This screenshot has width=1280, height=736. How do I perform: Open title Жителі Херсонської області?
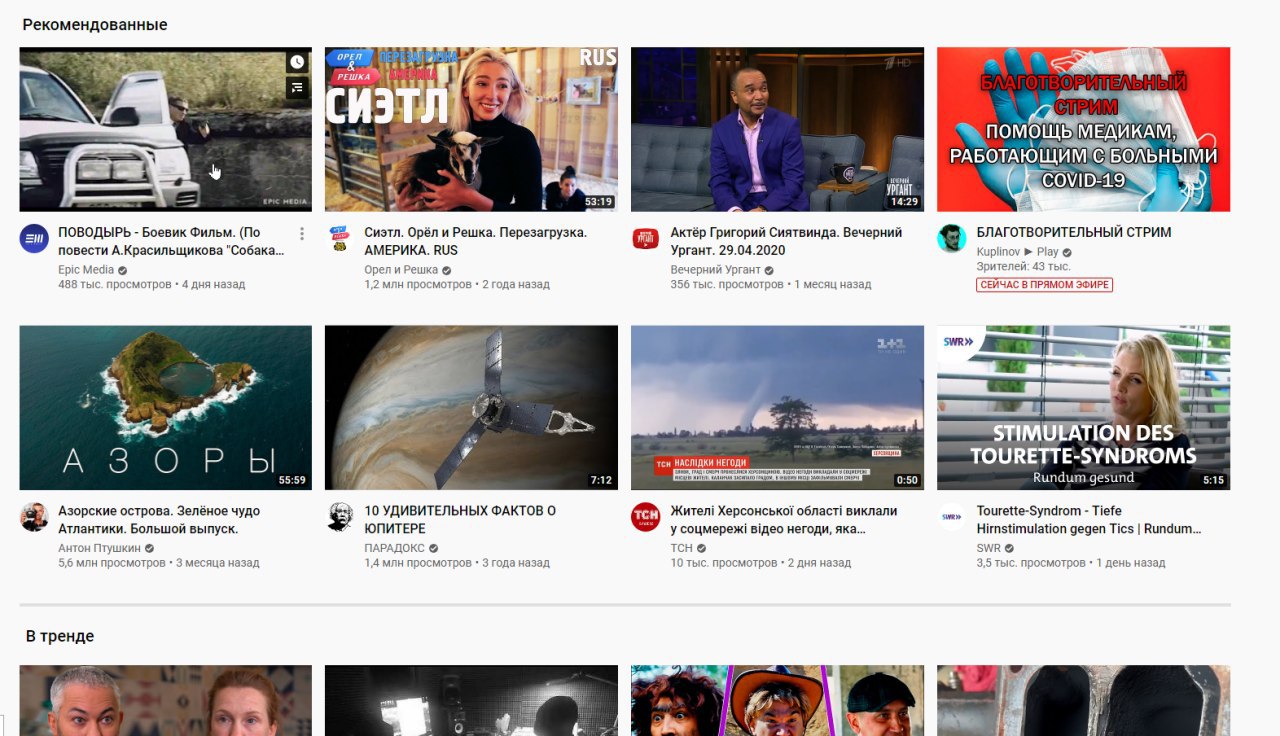pyautogui.click(x=784, y=519)
